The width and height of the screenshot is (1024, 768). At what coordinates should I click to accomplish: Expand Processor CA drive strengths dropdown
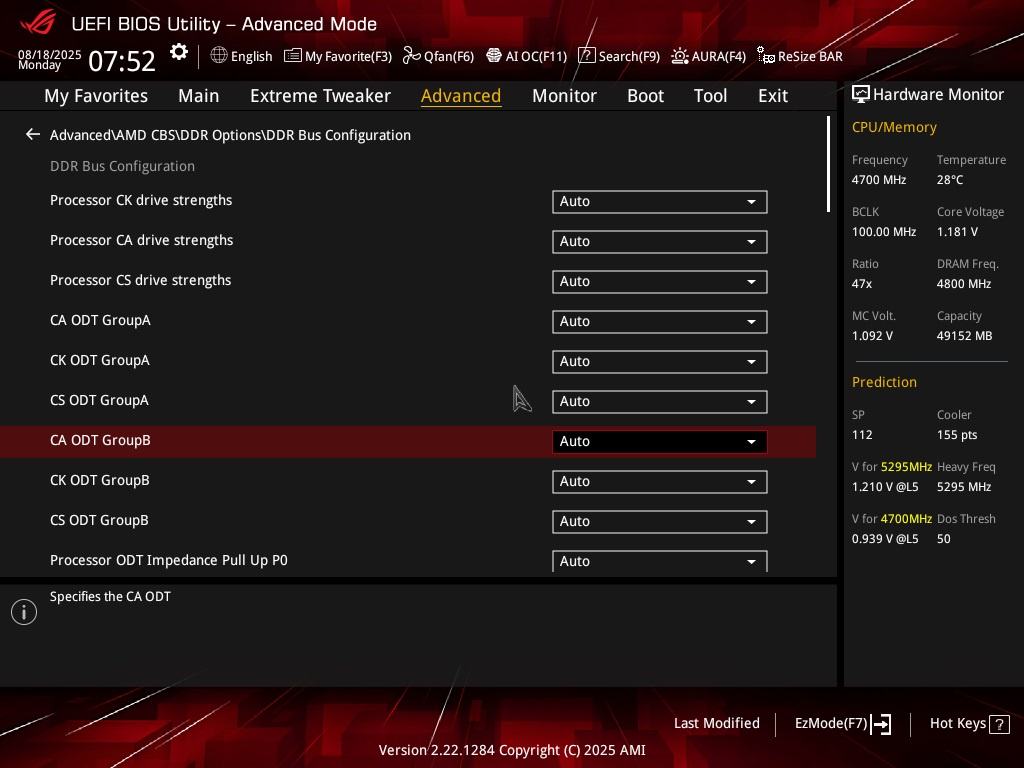pyautogui.click(x=659, y=241)
